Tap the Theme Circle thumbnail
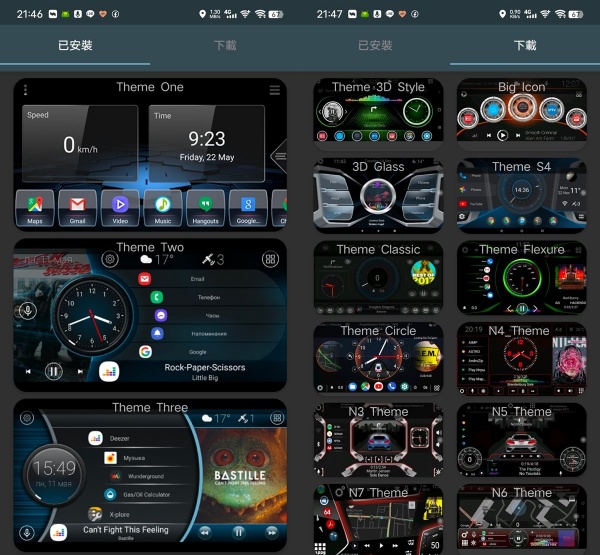Image resolution: width=600 pixels, height=555 pixels. pyautogui.click(x=378, y=358)
